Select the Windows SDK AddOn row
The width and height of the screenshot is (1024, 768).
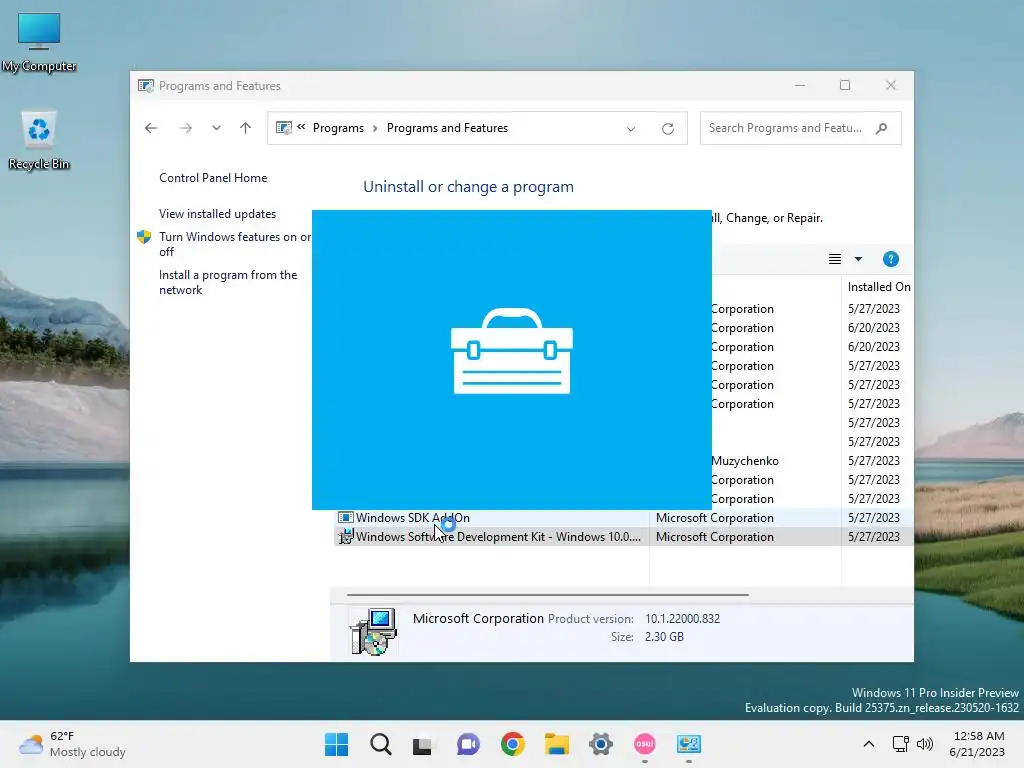tap(624, 518)
